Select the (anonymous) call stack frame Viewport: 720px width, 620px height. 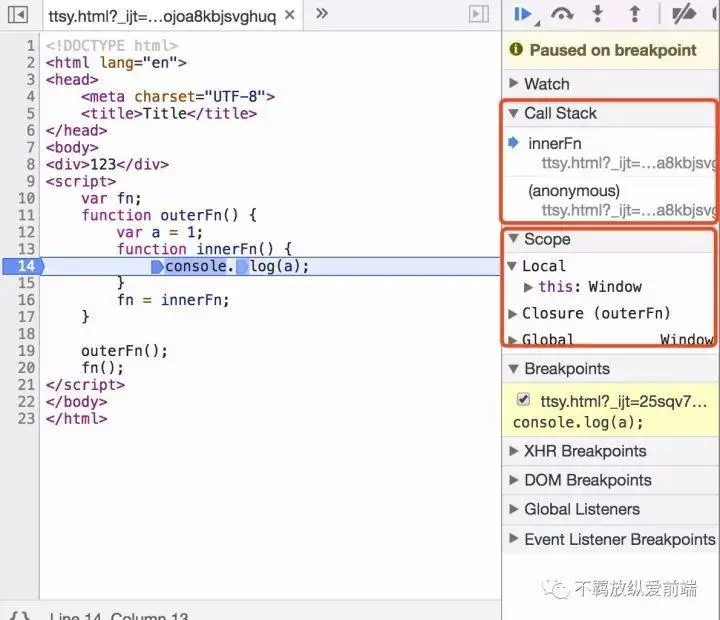[x=609, y=200]
